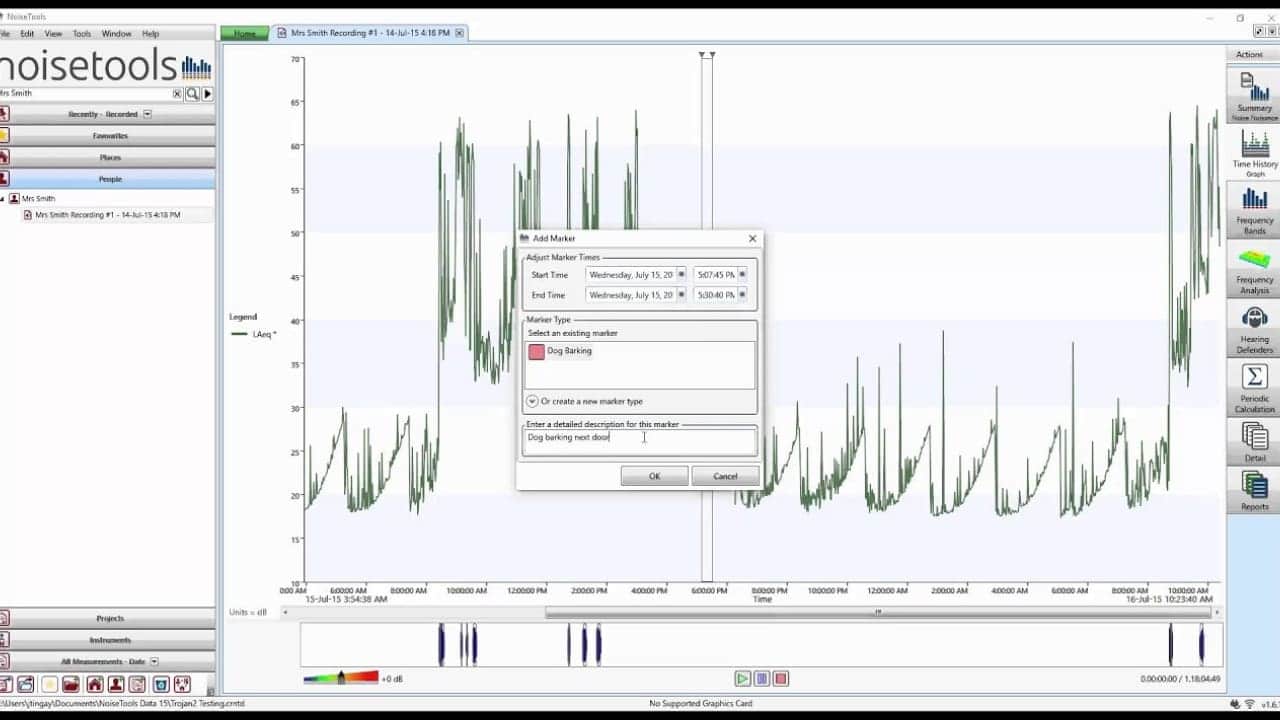Open the Help menu
The image size is (1280, 720).
pos(150,34)
